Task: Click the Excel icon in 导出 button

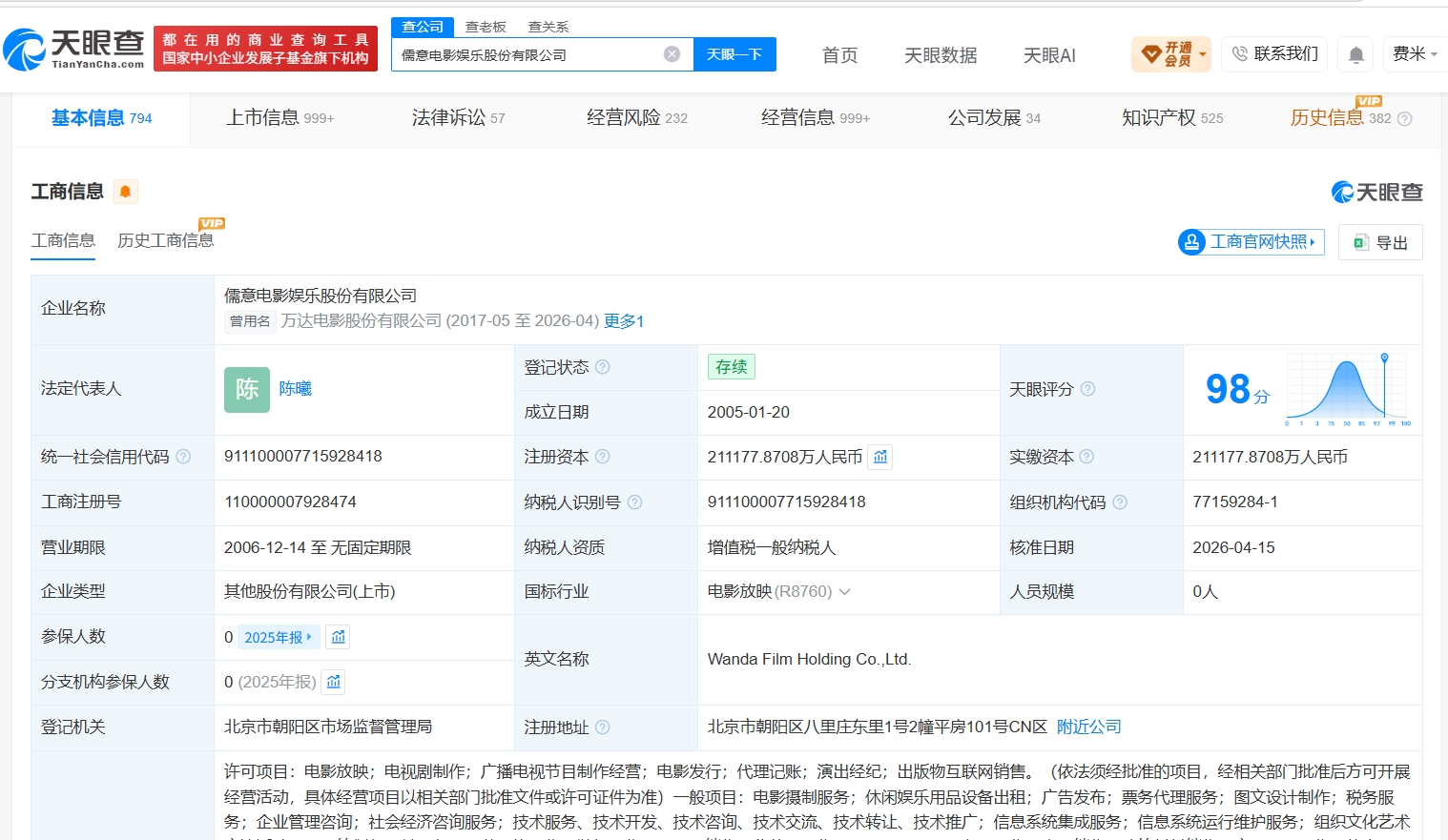Action: click(1361, 242)
